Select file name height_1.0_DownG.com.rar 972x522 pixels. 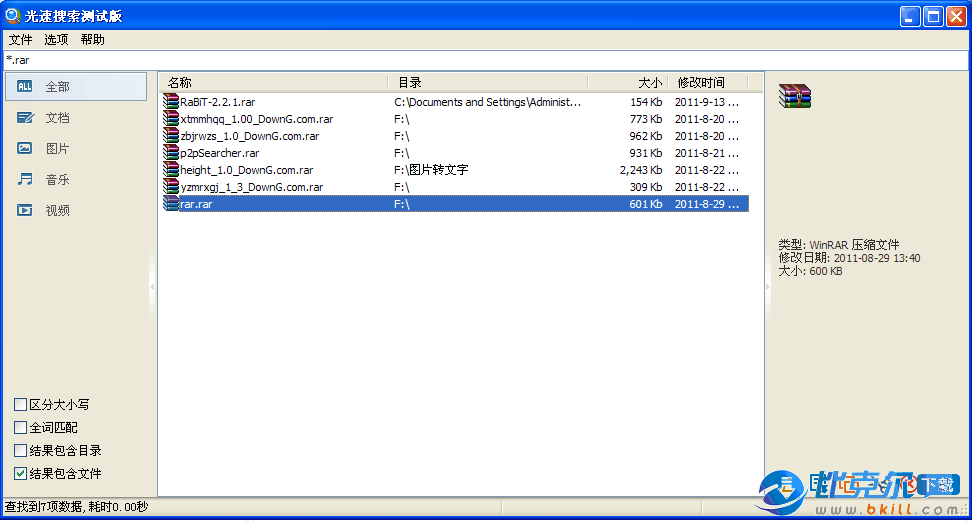(x=247, y=170)
